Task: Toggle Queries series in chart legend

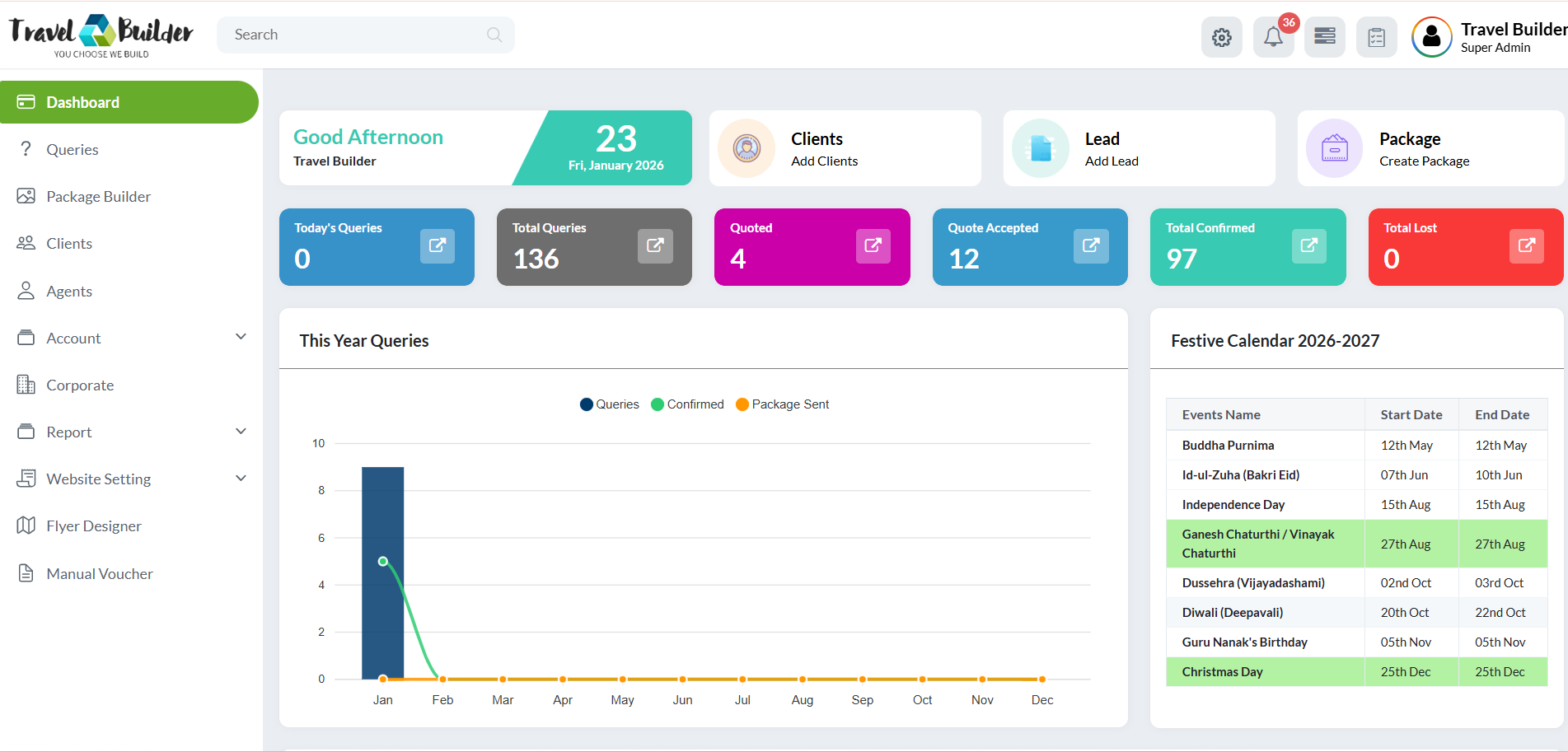Action: click(x=610, y=404)
